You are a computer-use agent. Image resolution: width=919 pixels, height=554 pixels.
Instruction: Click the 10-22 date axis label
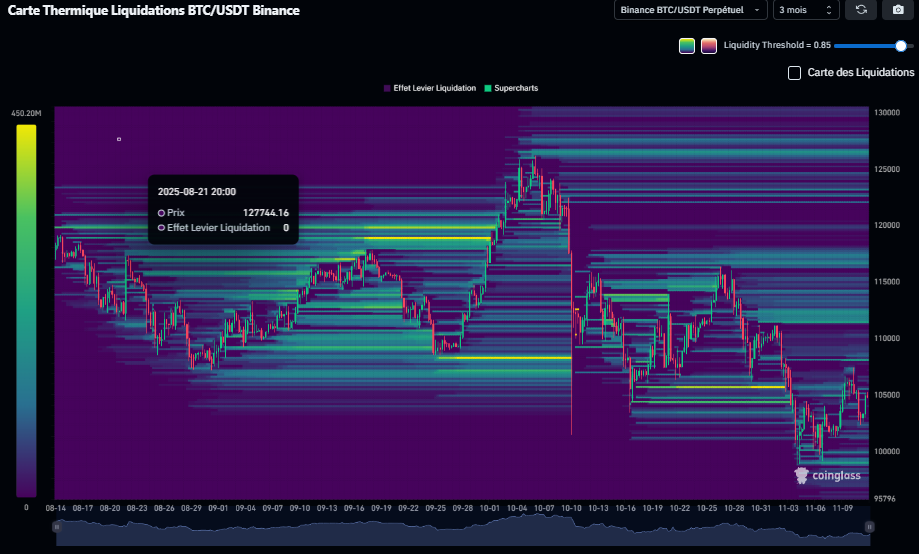(x=680, y=508)
